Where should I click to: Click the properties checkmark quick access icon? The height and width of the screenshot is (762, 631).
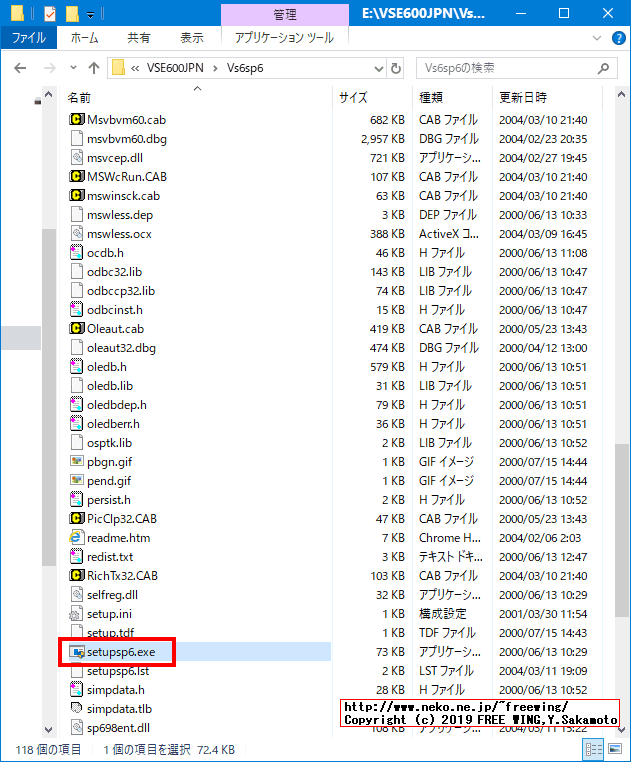click(x=50, y=14)
